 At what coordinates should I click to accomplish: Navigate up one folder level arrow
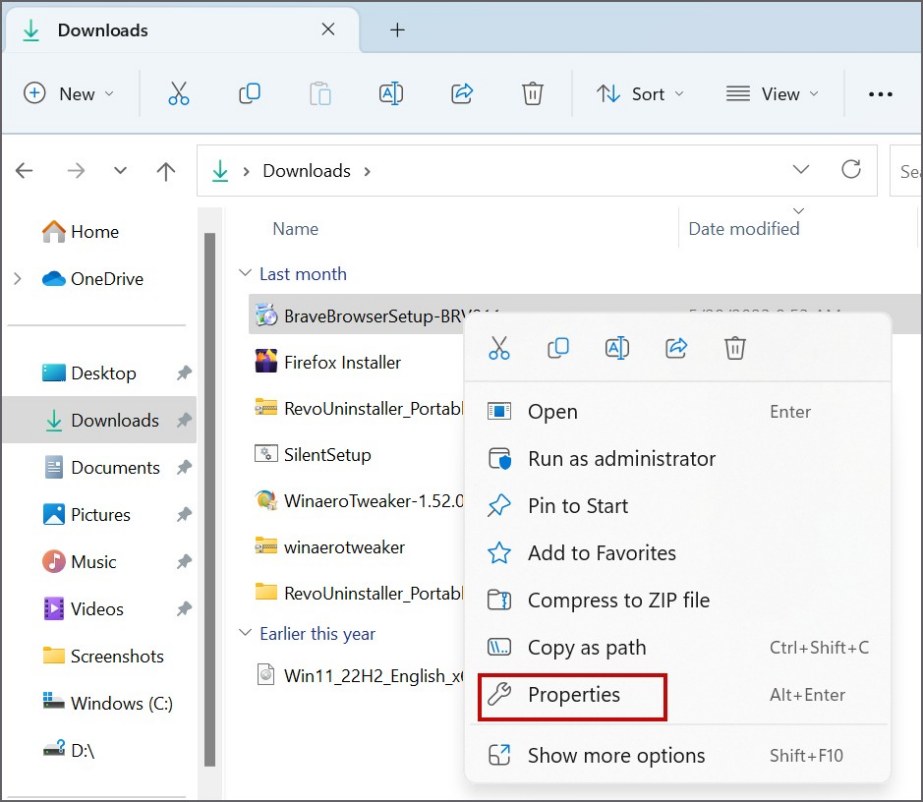(x=166, y=171)
